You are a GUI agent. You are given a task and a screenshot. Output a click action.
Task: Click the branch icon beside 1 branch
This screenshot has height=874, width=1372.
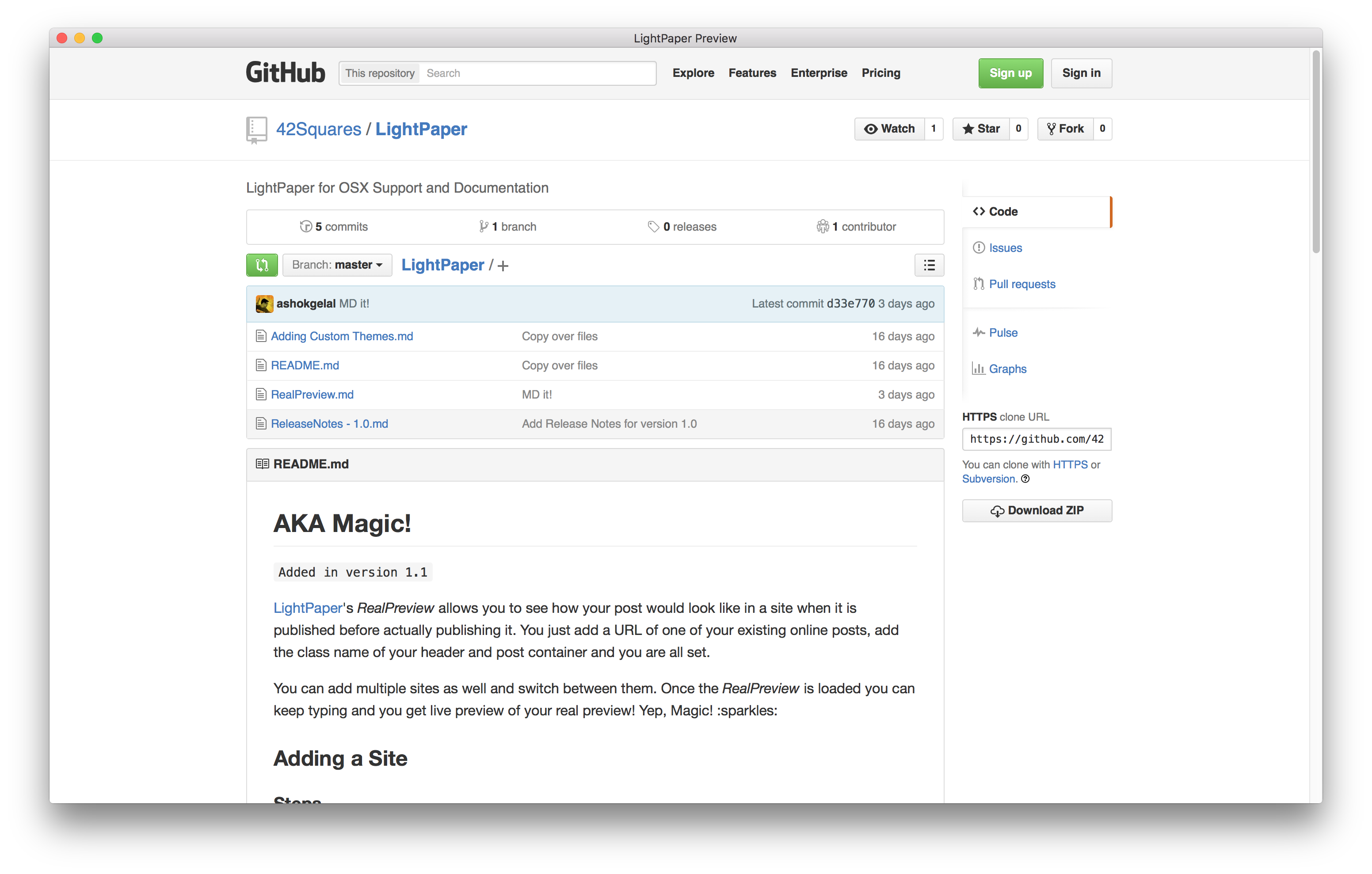(484, 226)
